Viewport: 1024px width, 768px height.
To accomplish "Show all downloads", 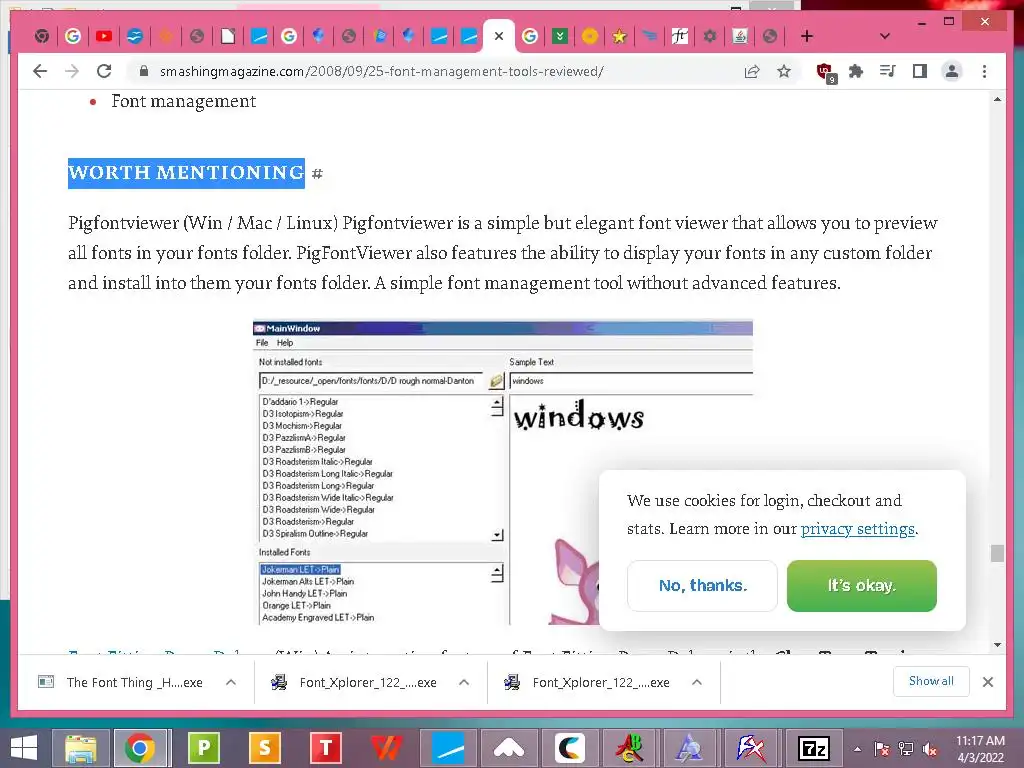I will (931, 681).
